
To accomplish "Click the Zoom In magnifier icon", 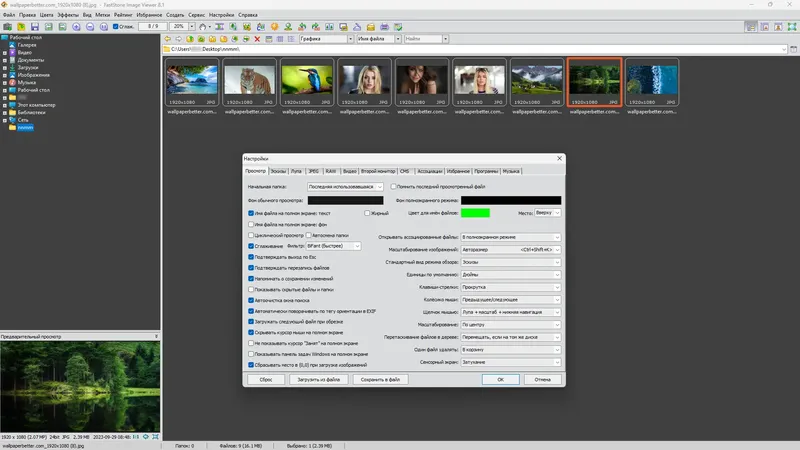I will coord(76,27).
